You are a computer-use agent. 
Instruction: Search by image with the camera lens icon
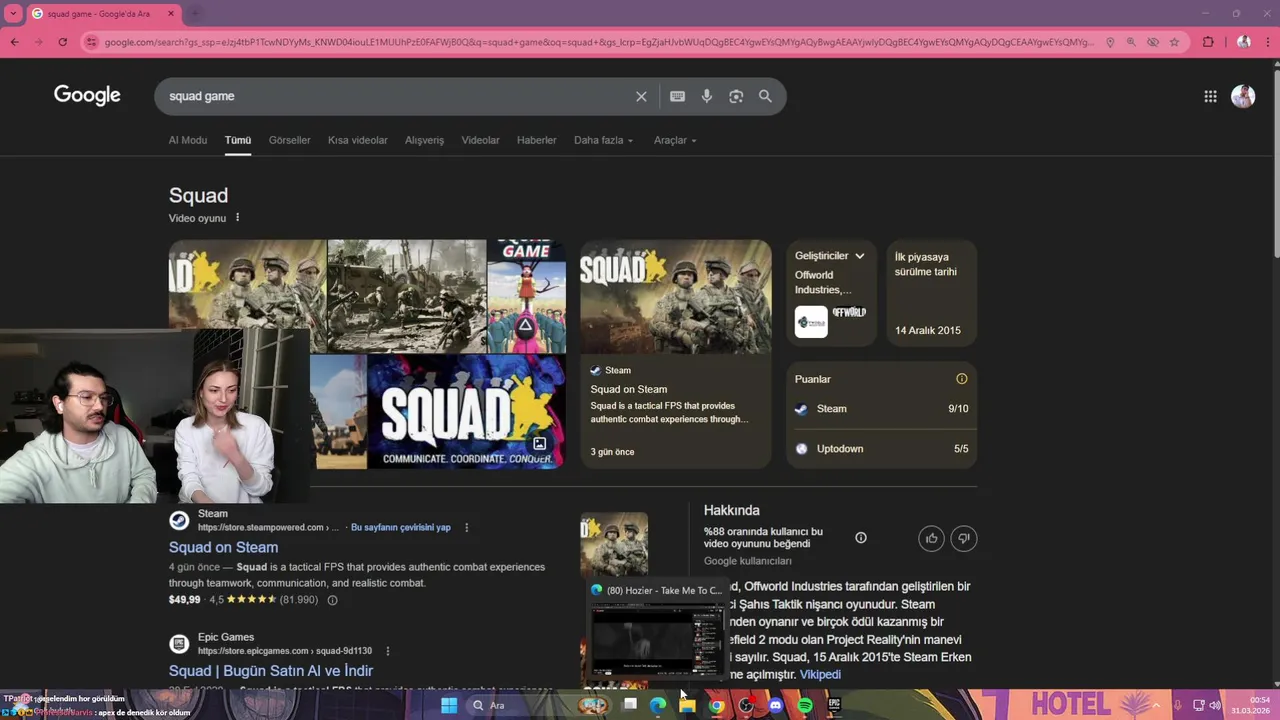pyautogui.click(x=736, y=96)
